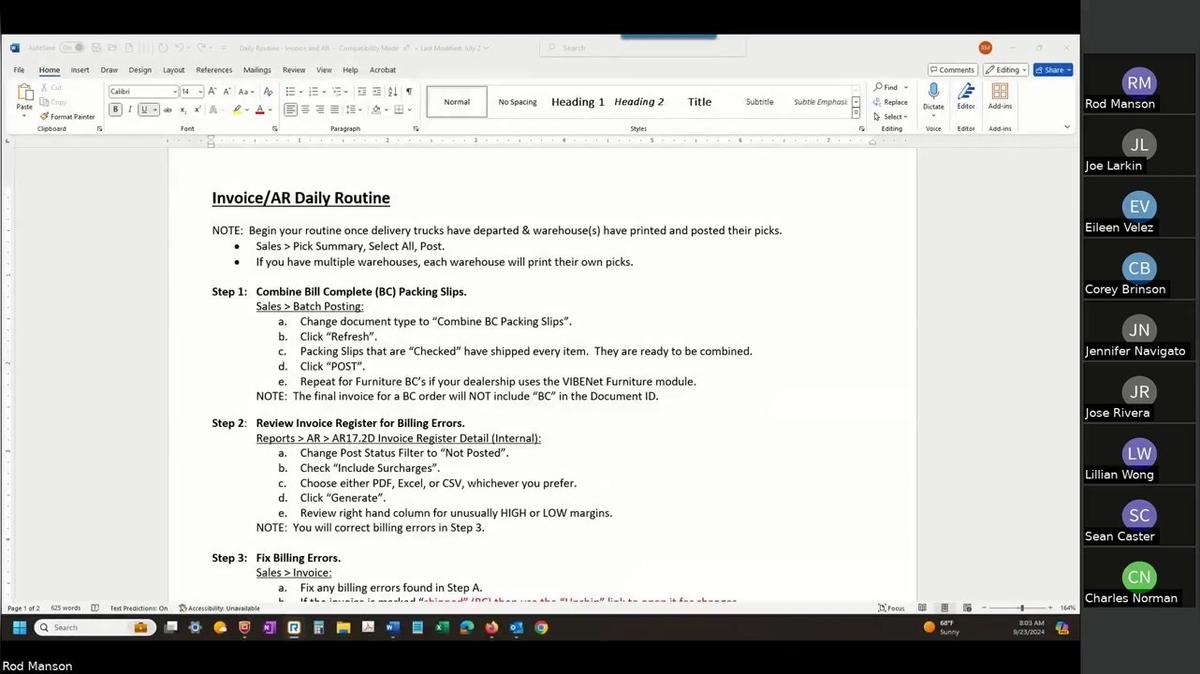Click the Share button
Viewport: 1200px width, 674px height.
click(1052, 69)
